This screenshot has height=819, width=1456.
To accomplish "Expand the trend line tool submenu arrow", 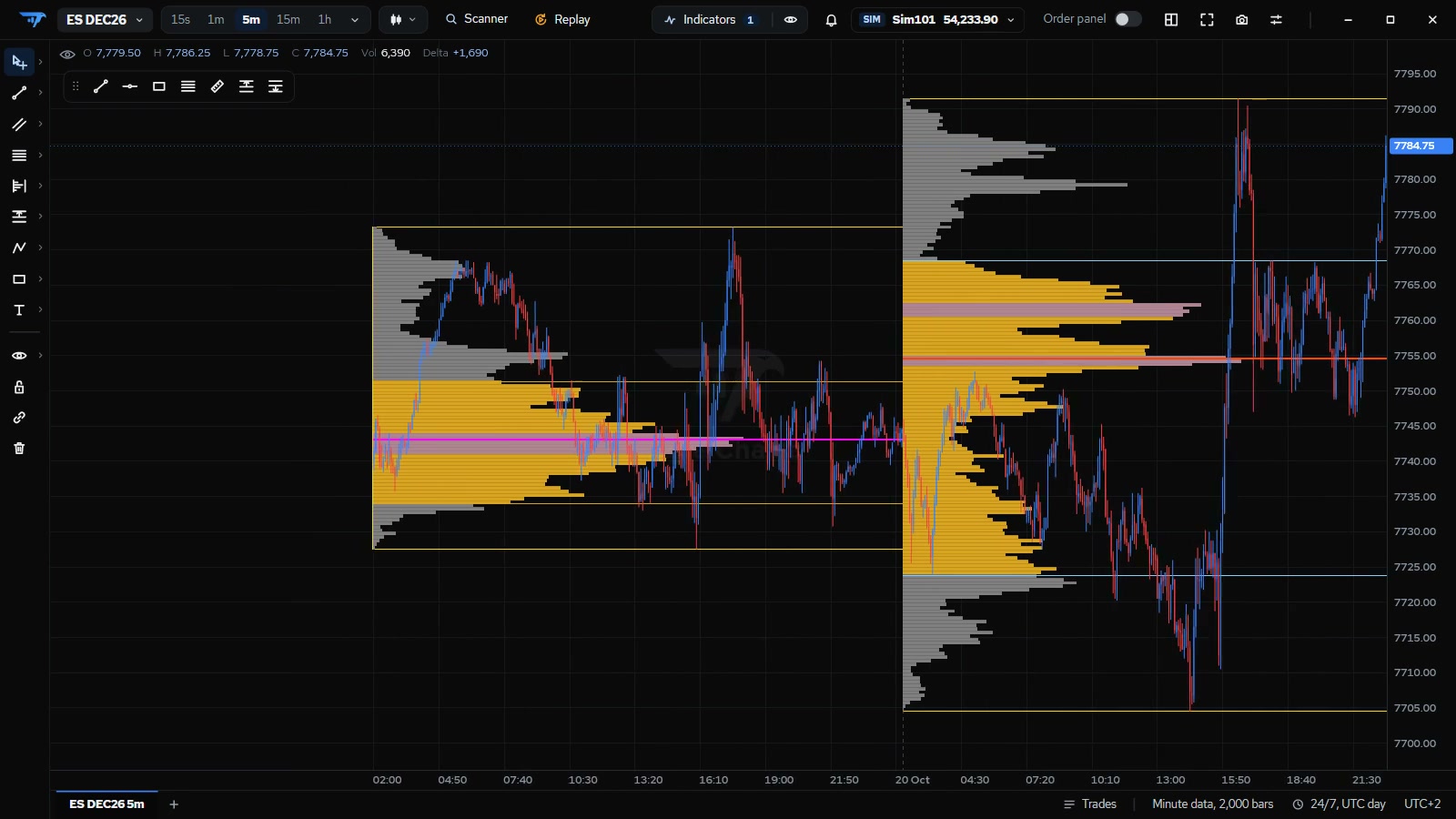I will pyautogui.click(x=40, y=93).
